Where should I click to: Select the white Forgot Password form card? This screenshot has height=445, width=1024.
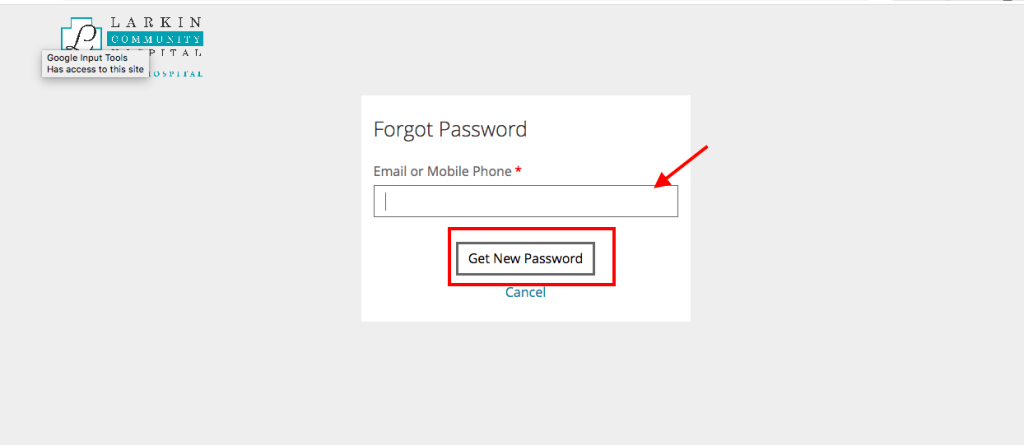(x=526, y=208)
